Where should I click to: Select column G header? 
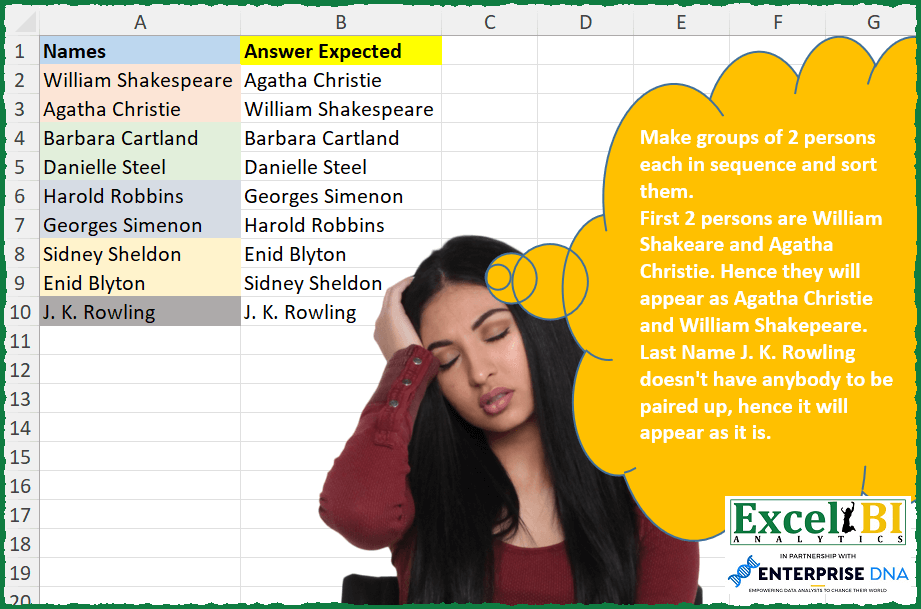pyautogui.click(x=873, y=22)
